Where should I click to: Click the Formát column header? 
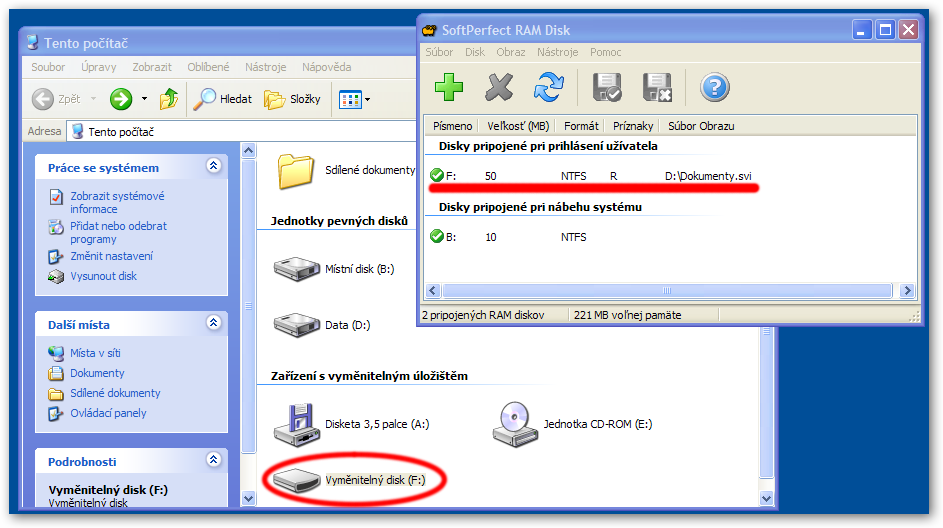pos(580,126)
